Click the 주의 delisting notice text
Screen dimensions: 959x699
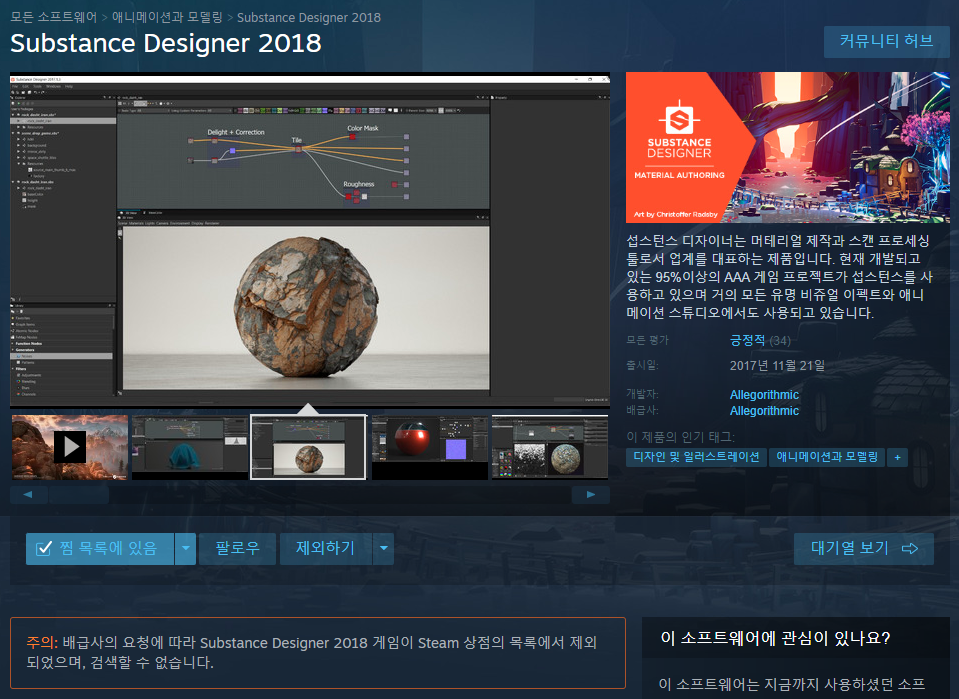pos(312,653)
